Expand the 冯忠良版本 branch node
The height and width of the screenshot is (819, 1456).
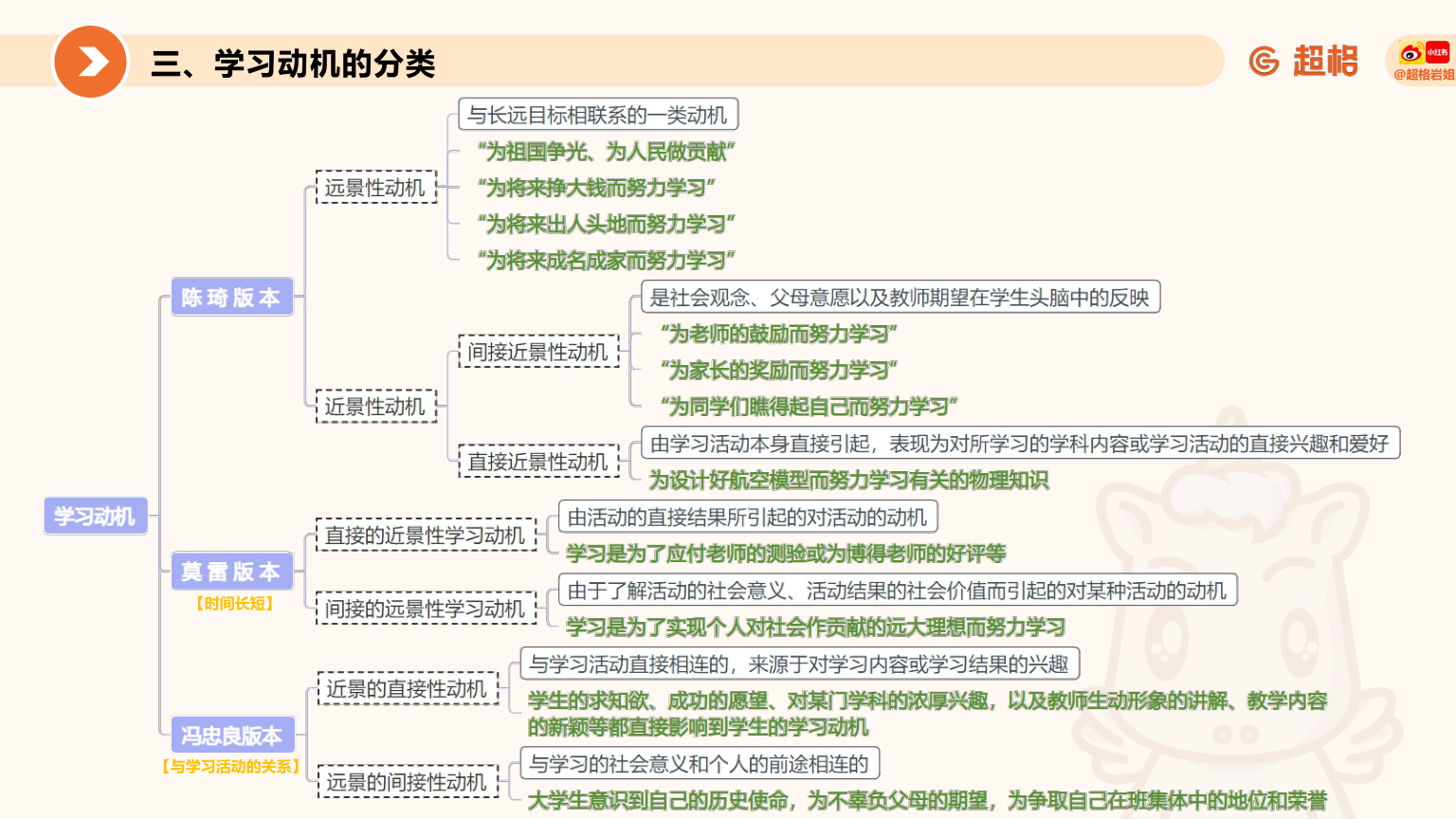pyautogui.click(x=233, y=735)
